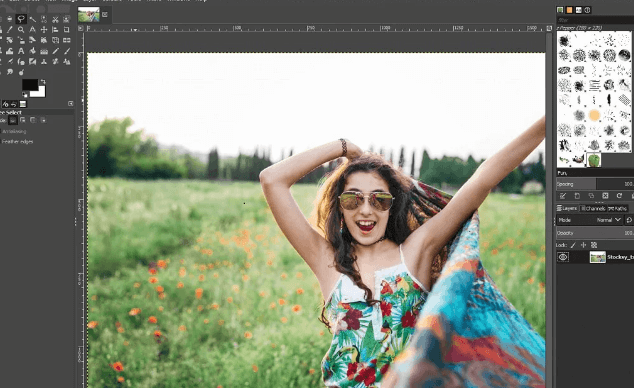This screenshot has width=634, height=388.
Task: Select the Free Select lasso tool
Action: (x=21, y=19)
